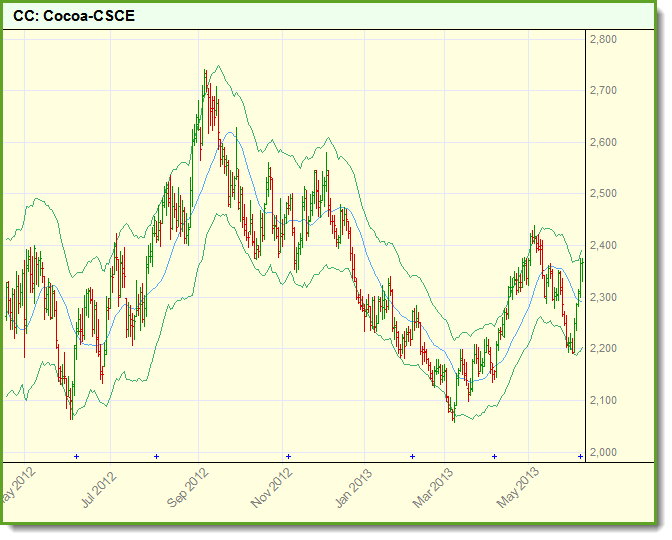Image resolution: width=672 pixels, height=540 pixels.
Task: Click the leftmost blue plus marker
Action: 76,456
